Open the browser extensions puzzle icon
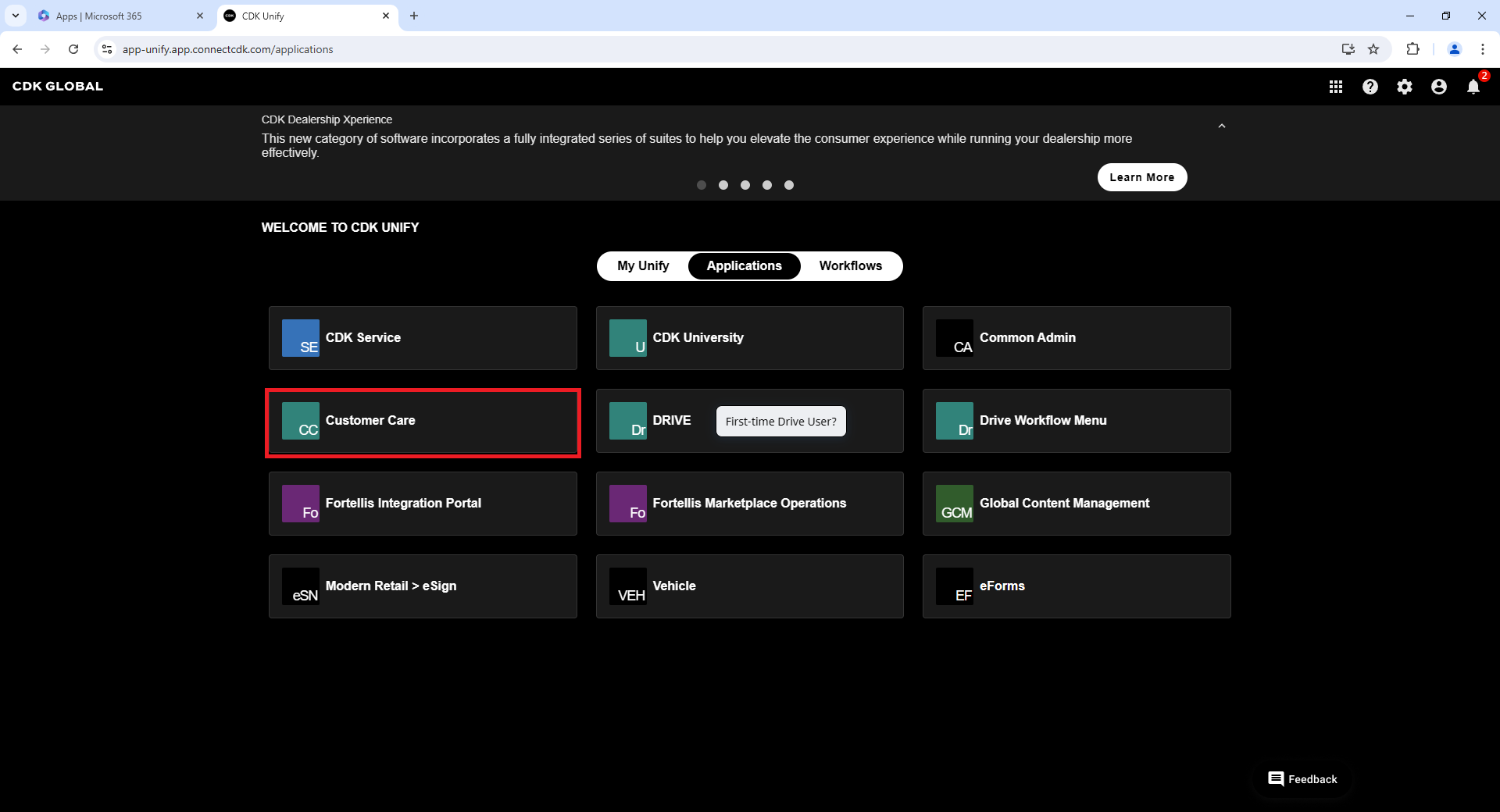1500x812 pixels. coord(1412,49)
